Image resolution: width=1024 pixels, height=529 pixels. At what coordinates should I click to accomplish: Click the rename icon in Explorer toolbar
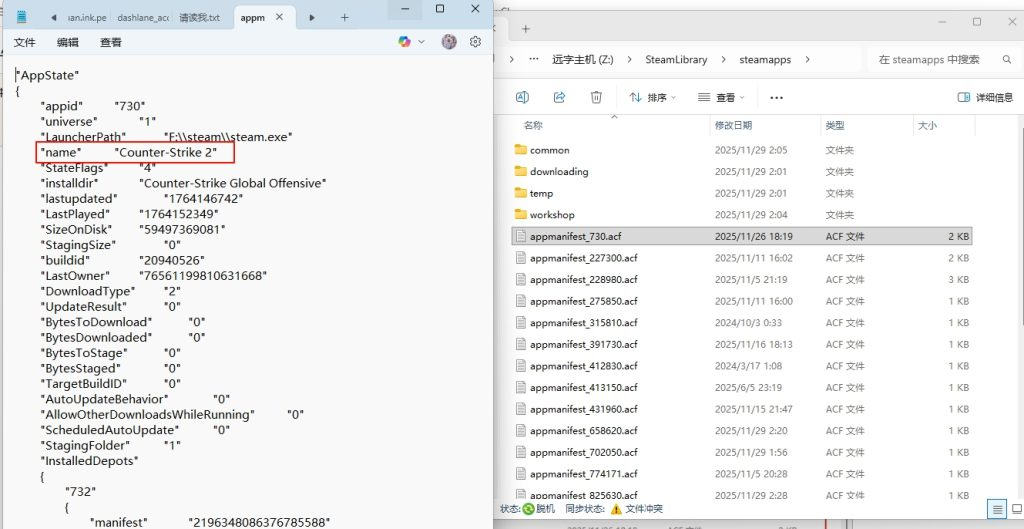tap(522, 97)
